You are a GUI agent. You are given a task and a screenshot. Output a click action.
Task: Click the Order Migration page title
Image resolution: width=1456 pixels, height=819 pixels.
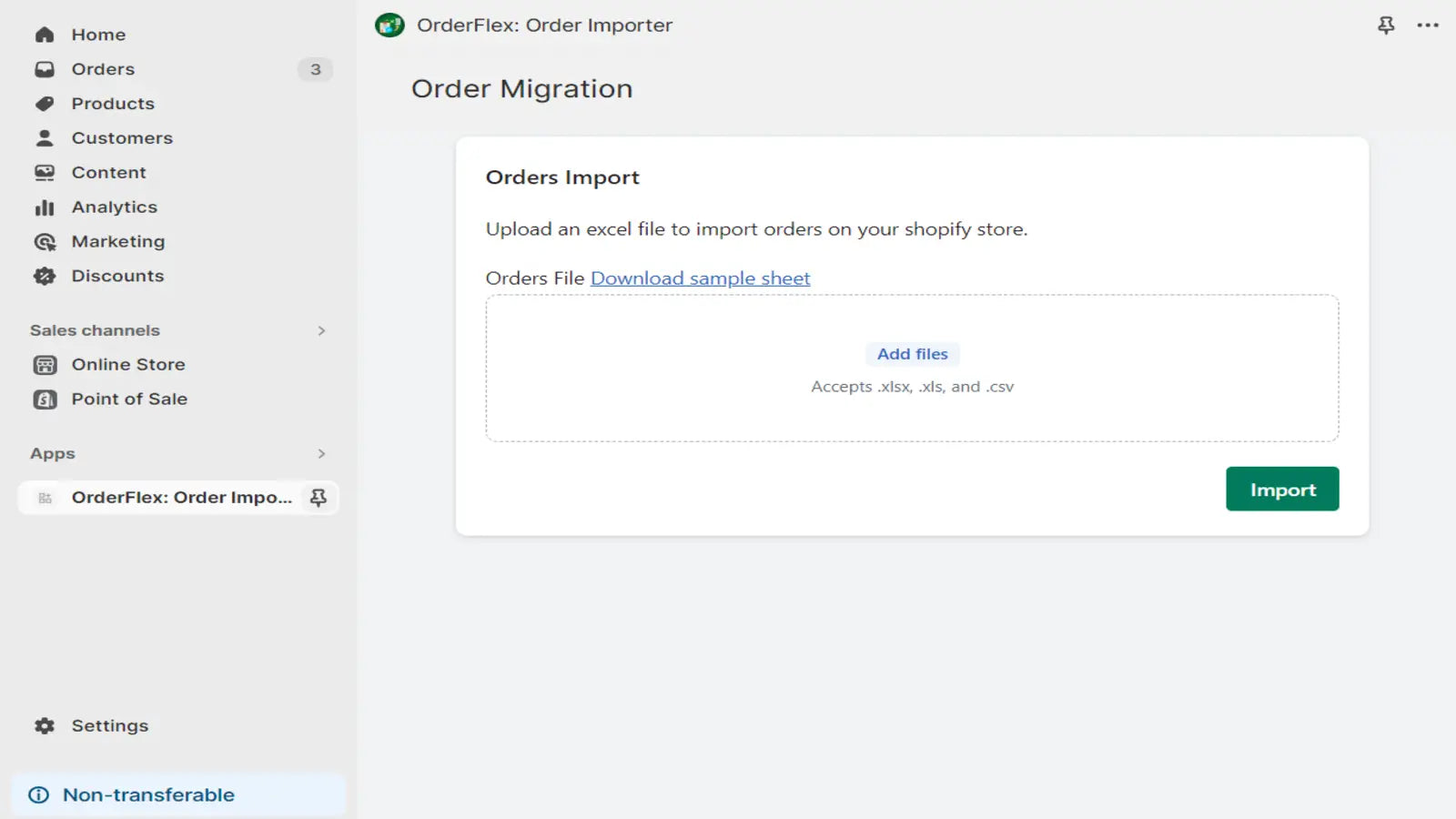(x=521, y=89)
